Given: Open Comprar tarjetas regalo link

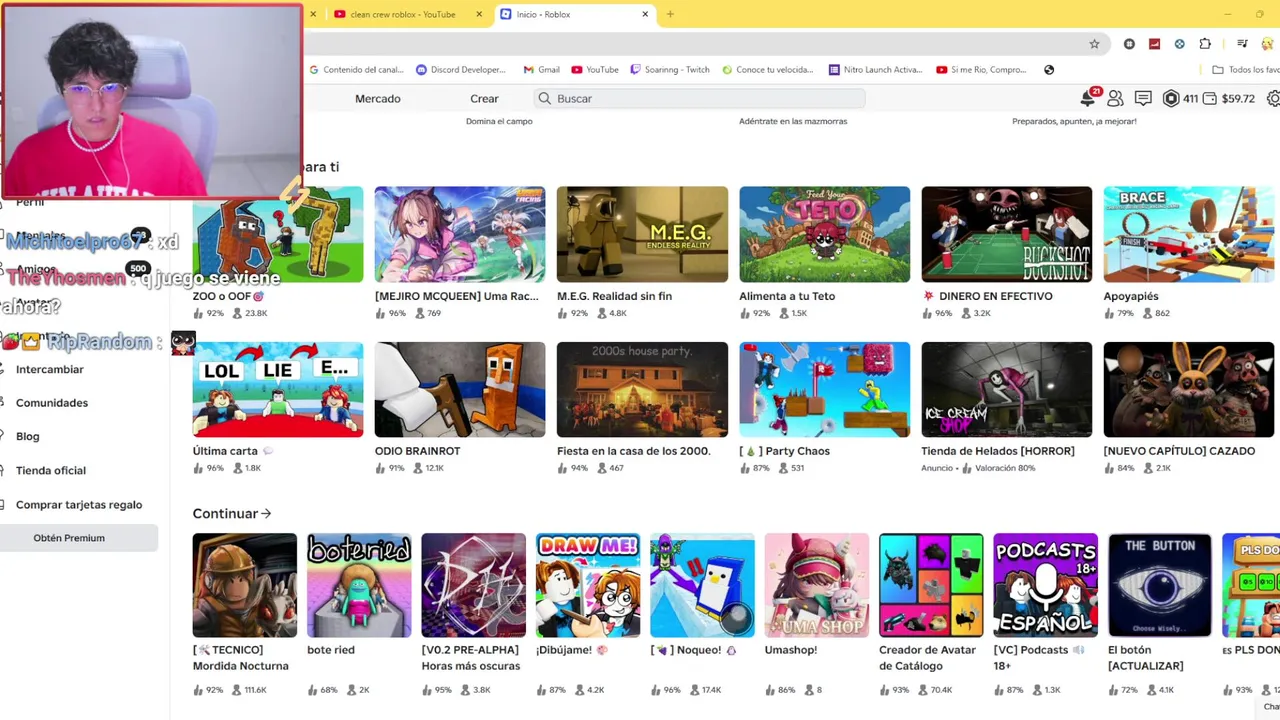Looking at the screenshot, I should coord(79,505).
